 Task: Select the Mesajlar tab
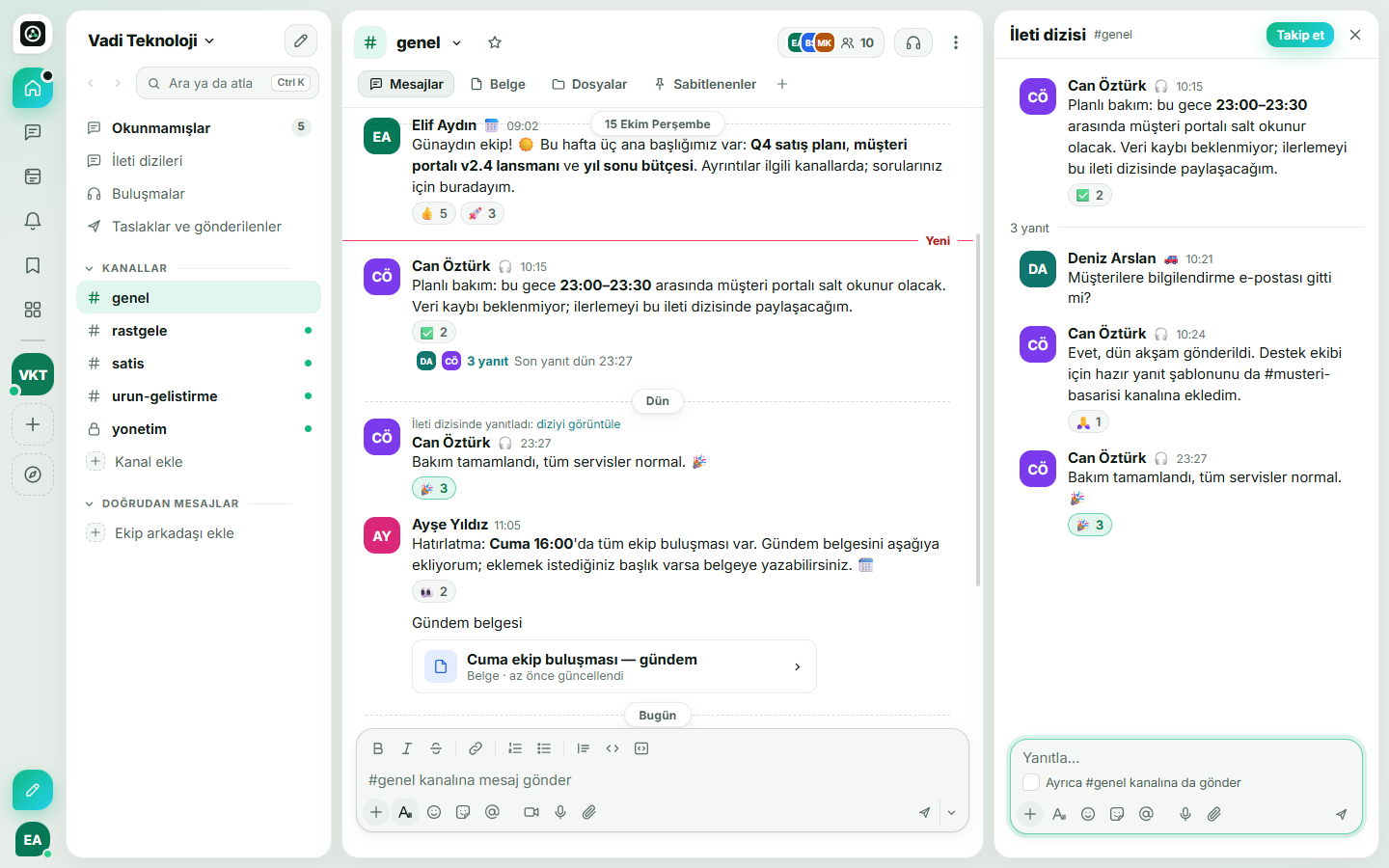point(406,84)
